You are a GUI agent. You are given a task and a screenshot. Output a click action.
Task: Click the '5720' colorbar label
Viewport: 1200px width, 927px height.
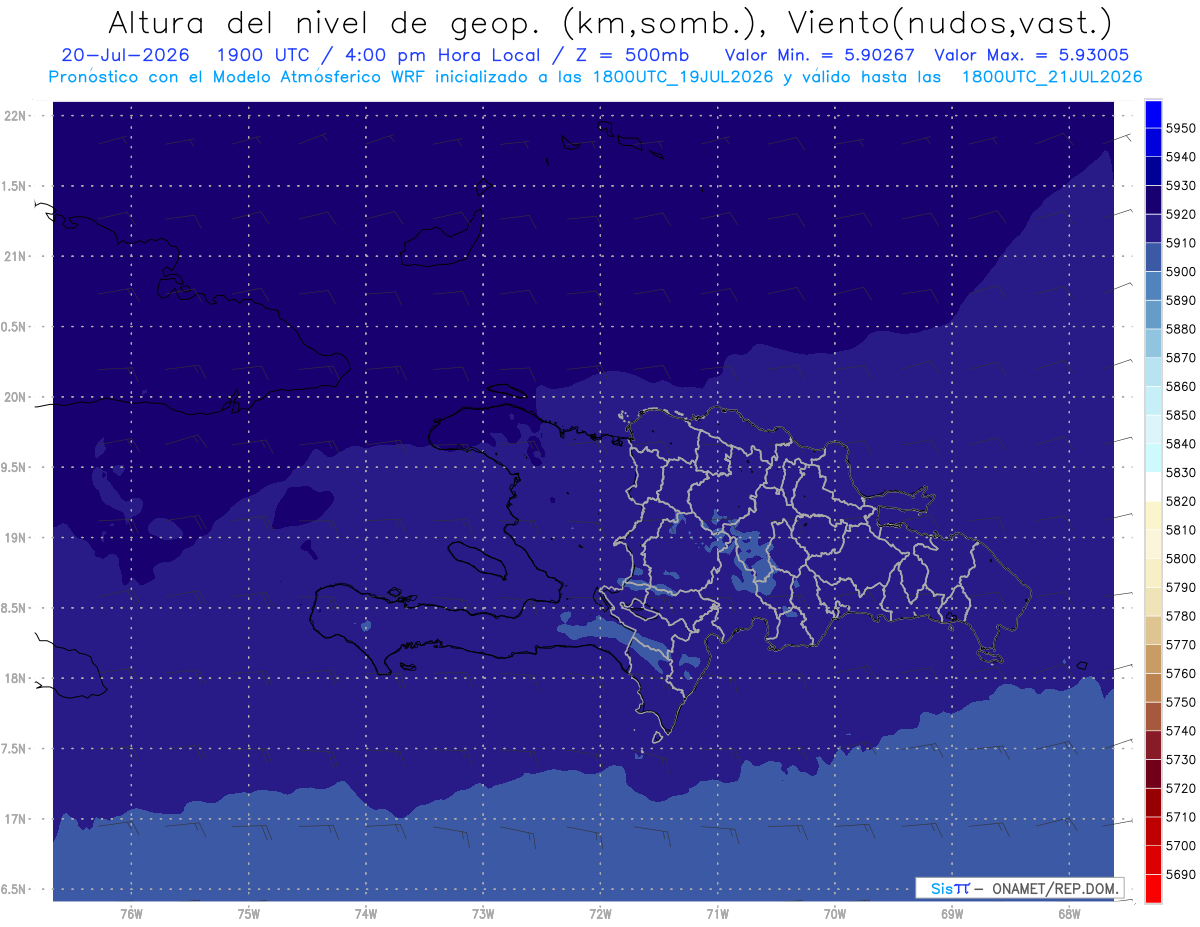(1181, 788)
